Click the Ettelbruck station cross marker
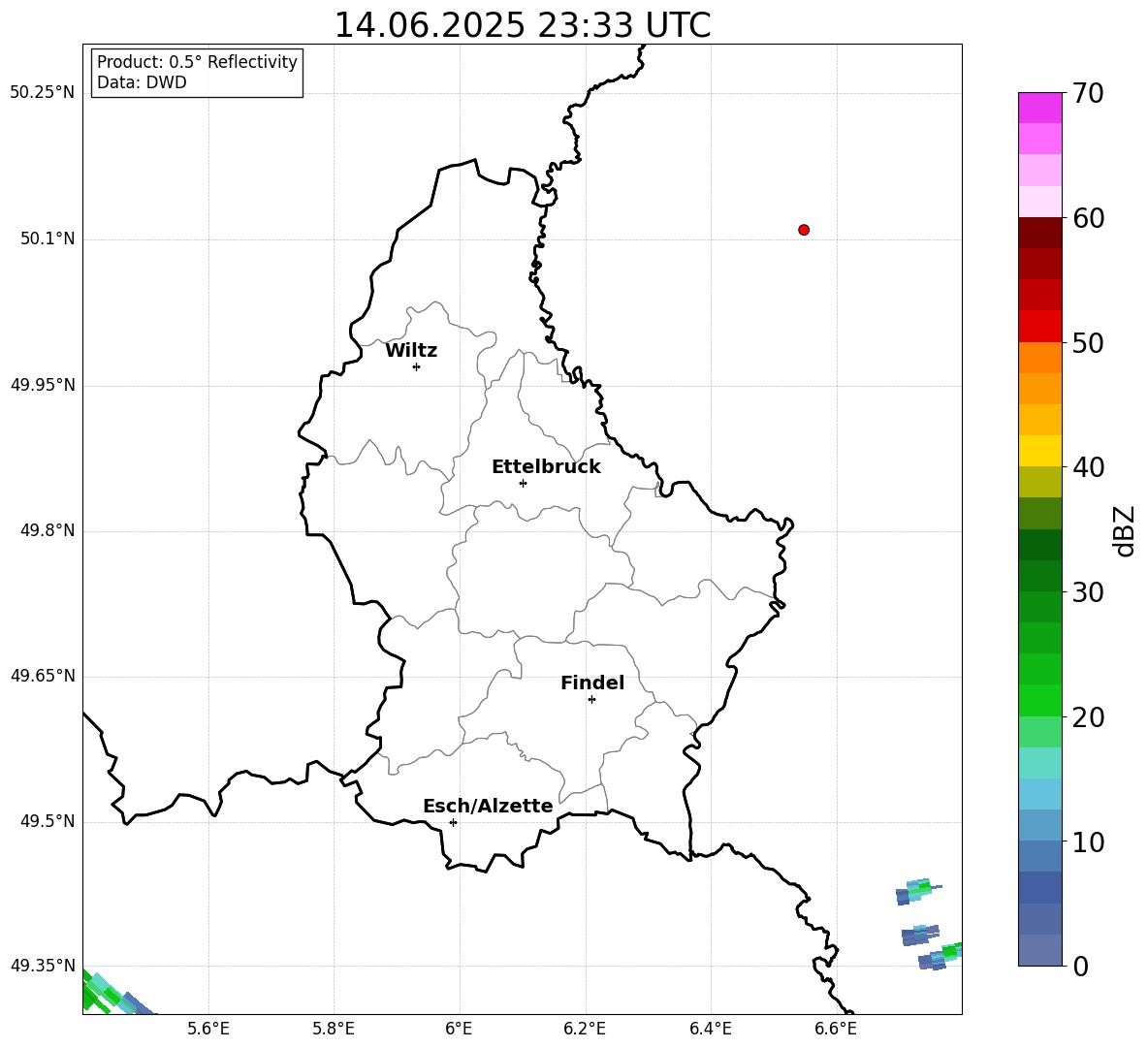The width and height of the screenshot is (1148, 1048). pos(523,483)
